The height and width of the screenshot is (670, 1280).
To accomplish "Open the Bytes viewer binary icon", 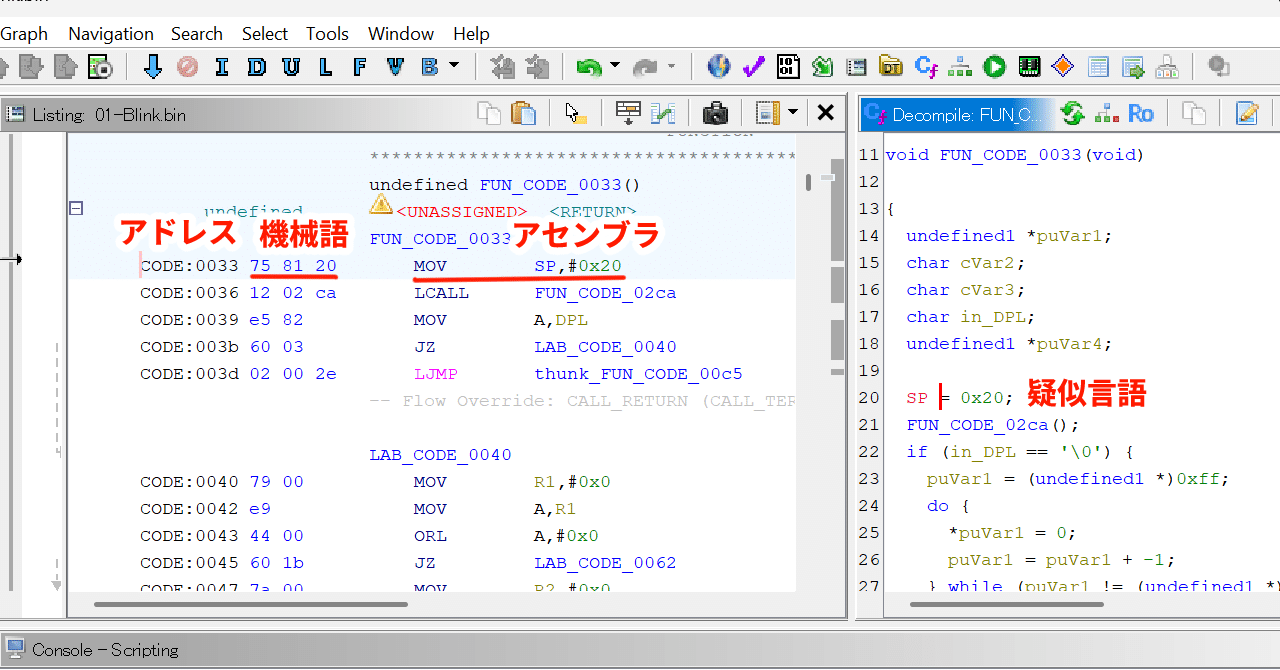I will click(x=788, y=67).
